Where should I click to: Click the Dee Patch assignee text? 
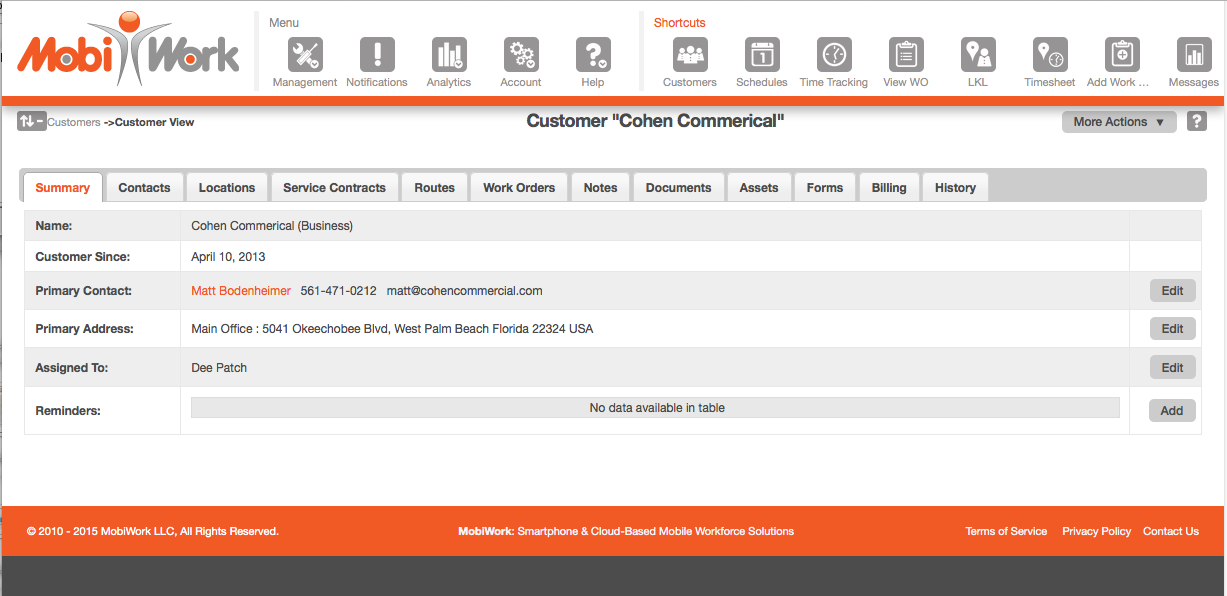point(219,368)
